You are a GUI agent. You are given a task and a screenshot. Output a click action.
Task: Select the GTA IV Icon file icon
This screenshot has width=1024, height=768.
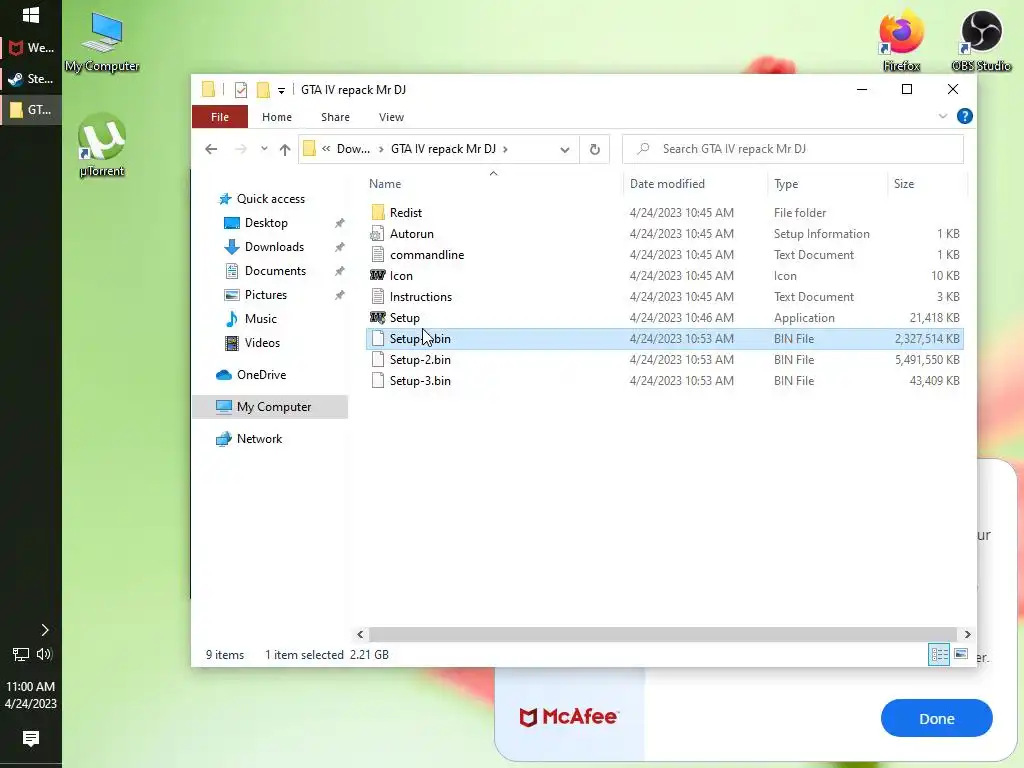[377, 276]
